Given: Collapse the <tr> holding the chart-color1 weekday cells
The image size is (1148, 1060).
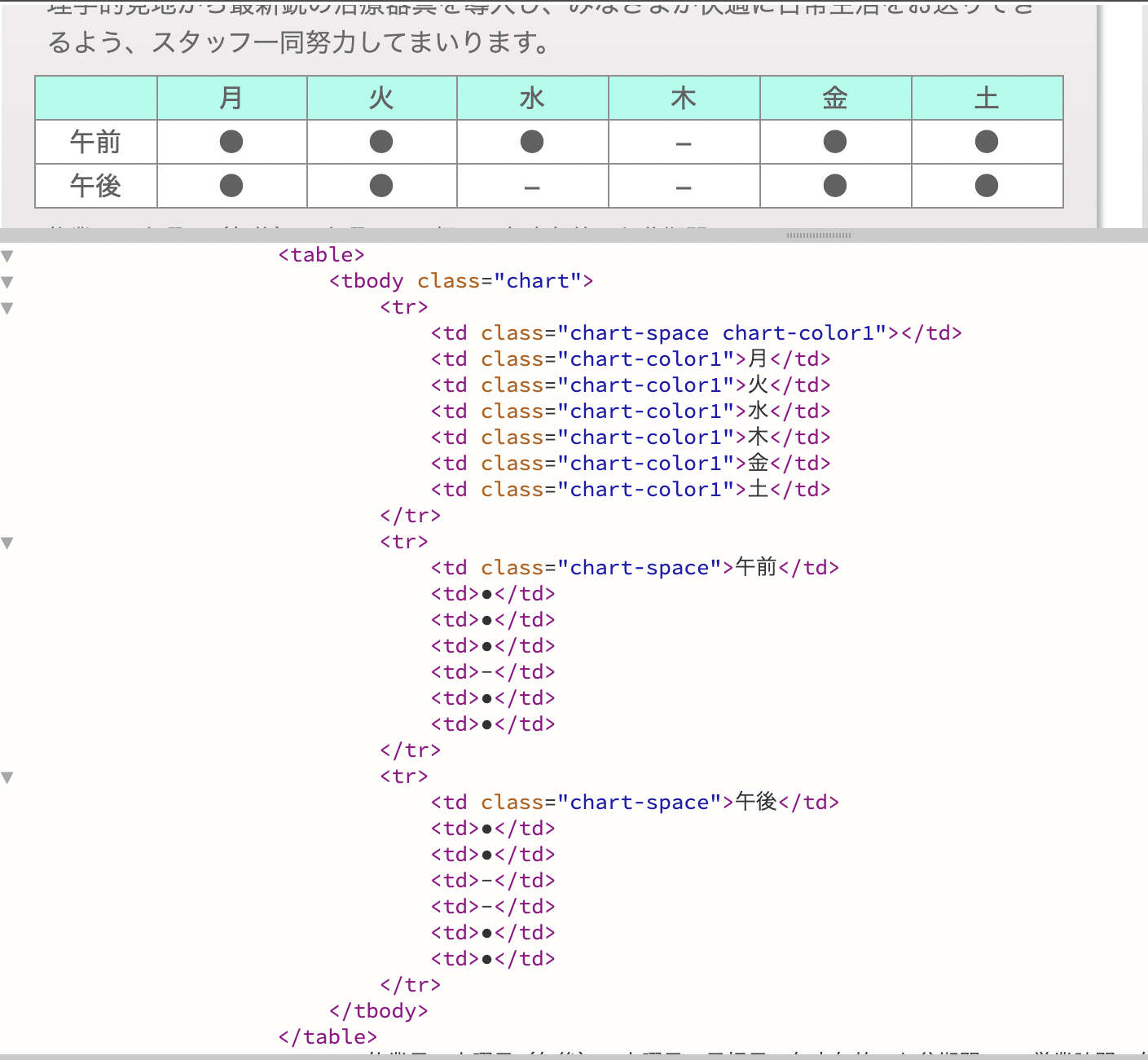Looking at the screenshot, I should coord(7,308).
